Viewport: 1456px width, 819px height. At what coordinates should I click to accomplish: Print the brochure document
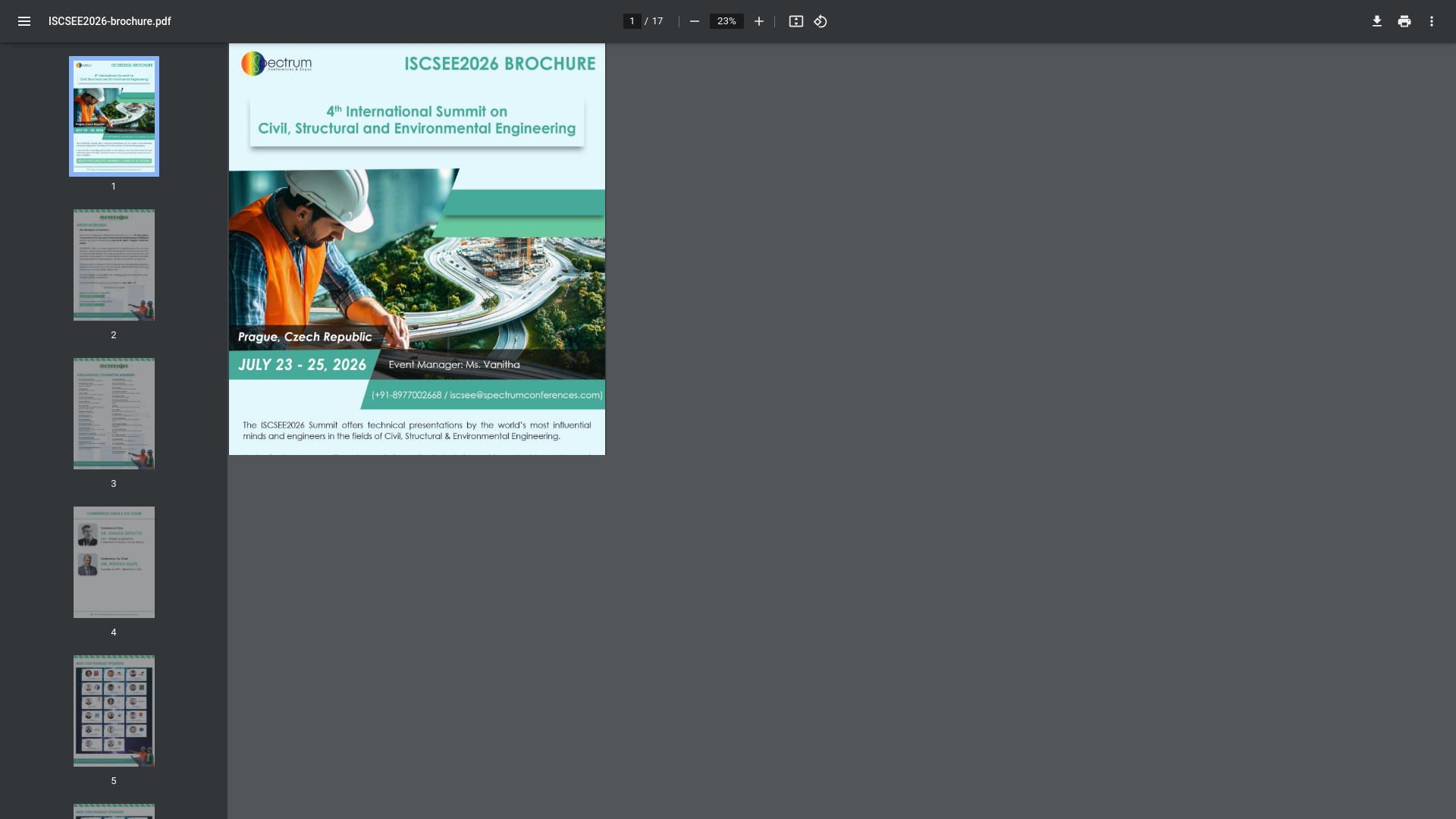tap(1404, 21)
